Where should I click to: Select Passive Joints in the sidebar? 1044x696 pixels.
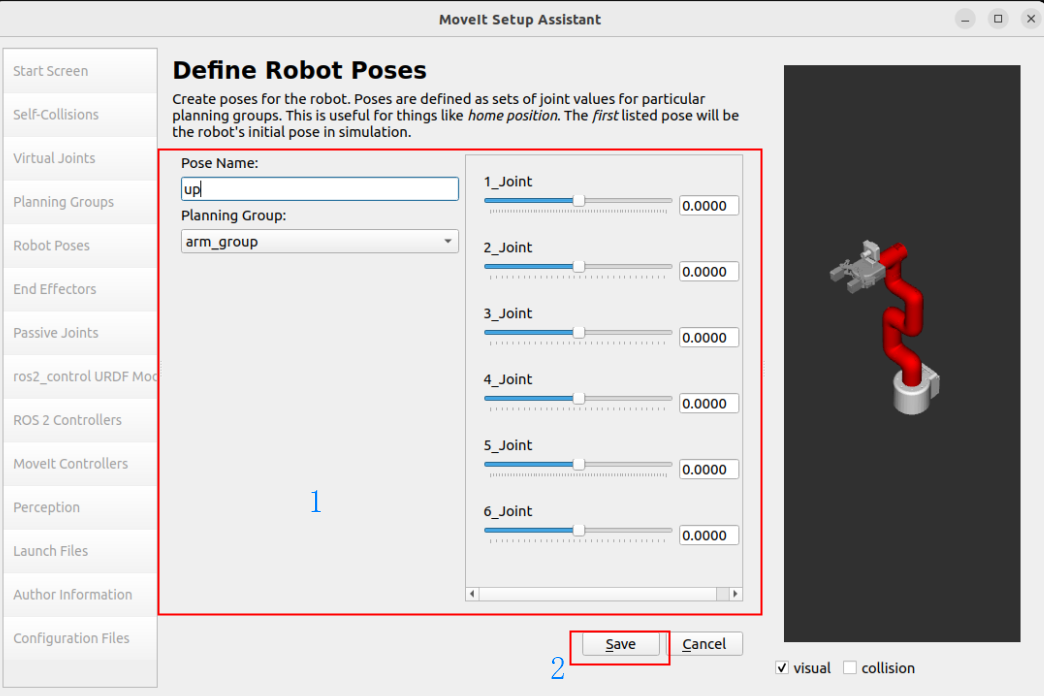point(80,333)
